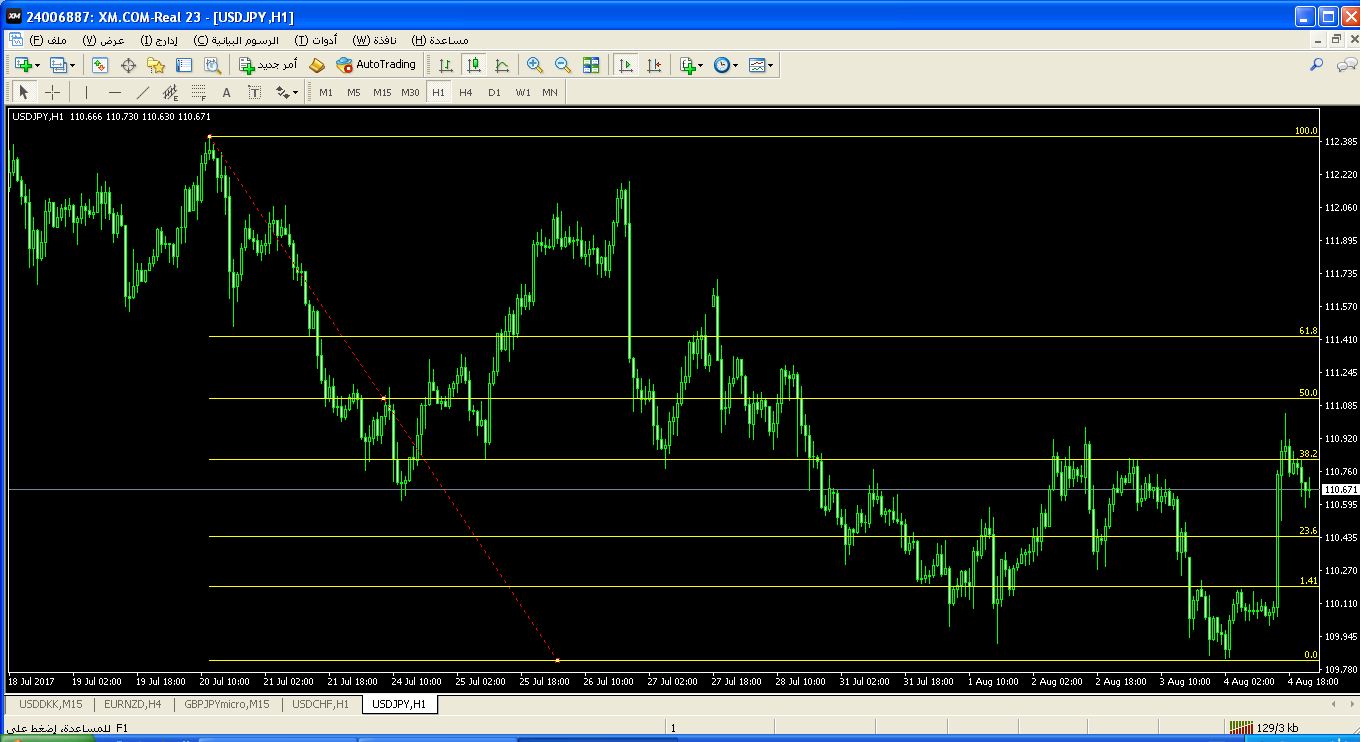
Task: Zoom out of the chart
Action: coord(563,65)
